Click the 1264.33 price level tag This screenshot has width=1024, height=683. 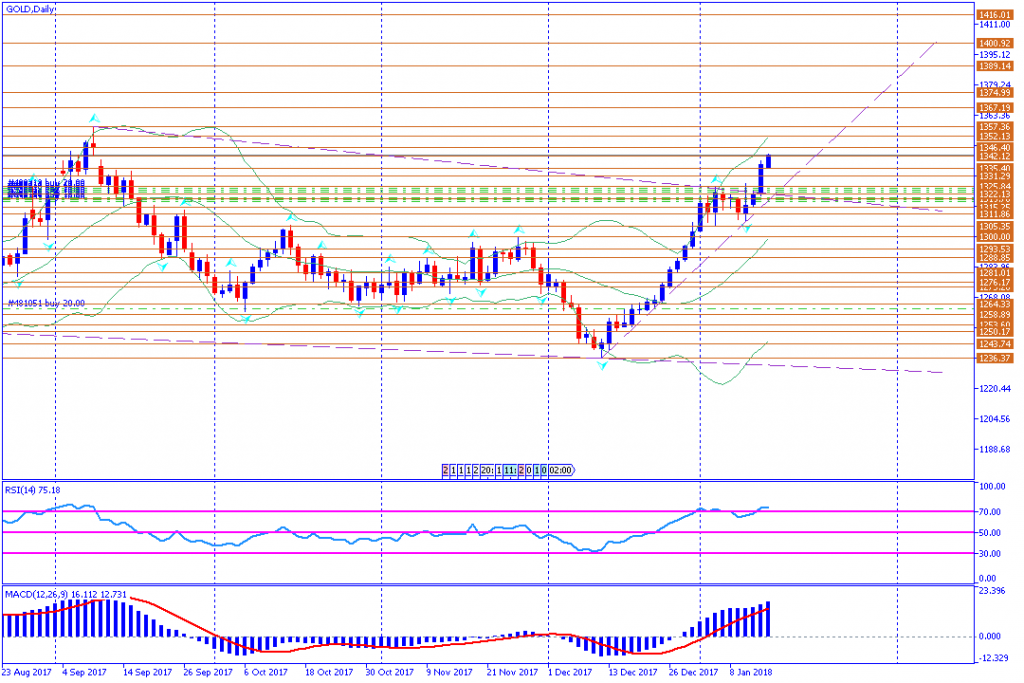point(995,304)
